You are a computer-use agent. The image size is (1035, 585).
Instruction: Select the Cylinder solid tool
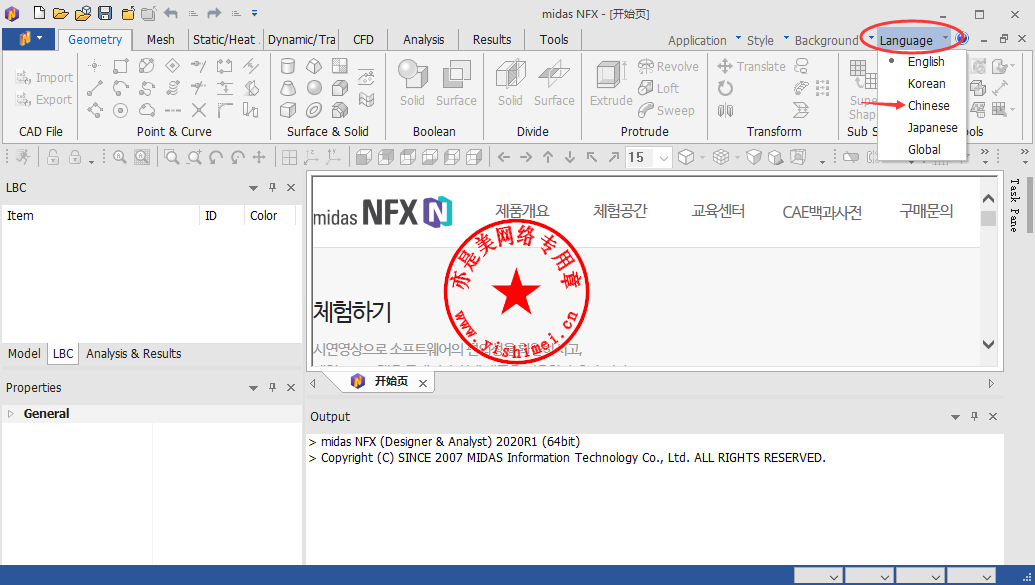click(288, 66)
